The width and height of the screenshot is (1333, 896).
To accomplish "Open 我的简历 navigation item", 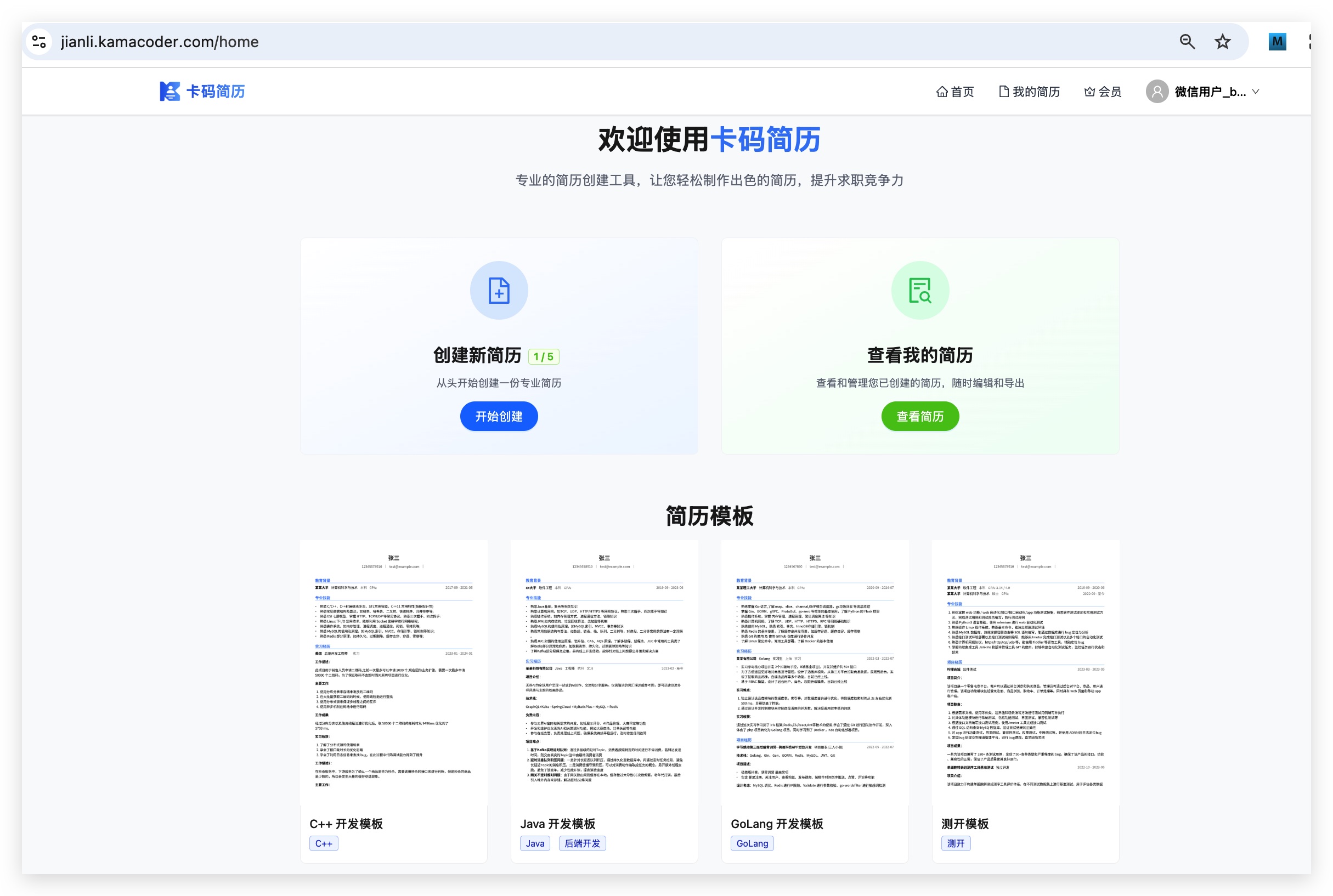I will tap(1029, 92).
